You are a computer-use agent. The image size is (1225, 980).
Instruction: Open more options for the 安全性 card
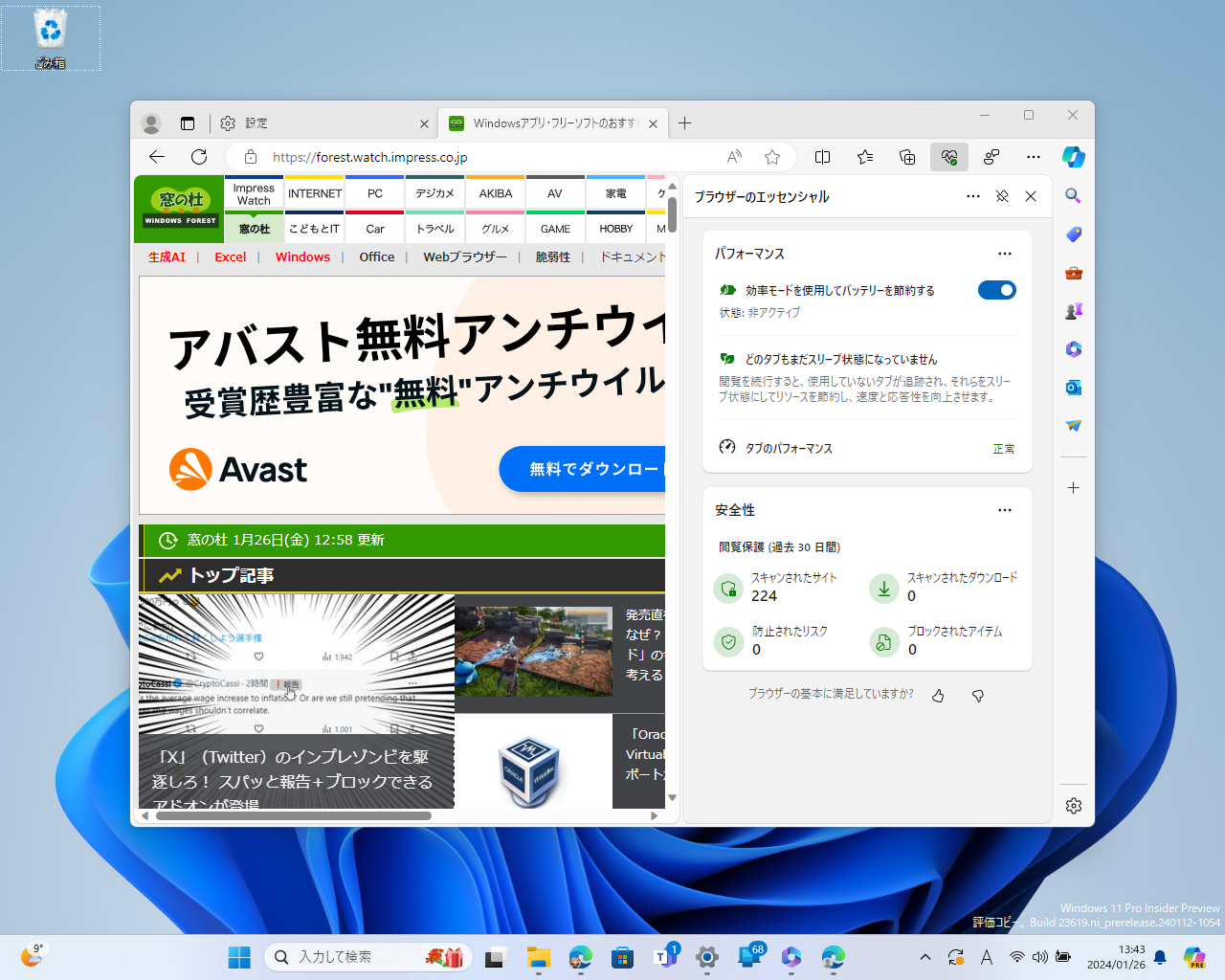pyautogui.click(x=1004, y=510)
